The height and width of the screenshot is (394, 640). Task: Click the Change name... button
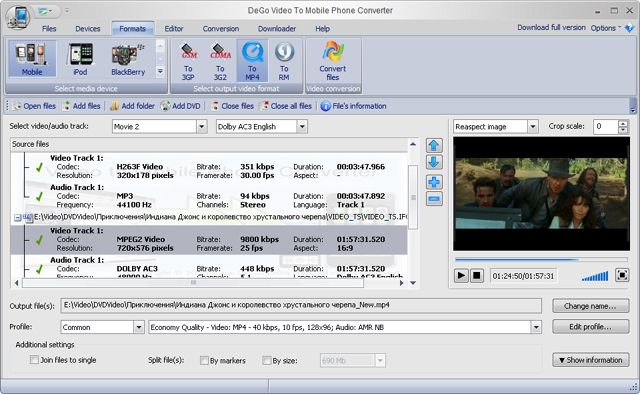click(591, 306)
